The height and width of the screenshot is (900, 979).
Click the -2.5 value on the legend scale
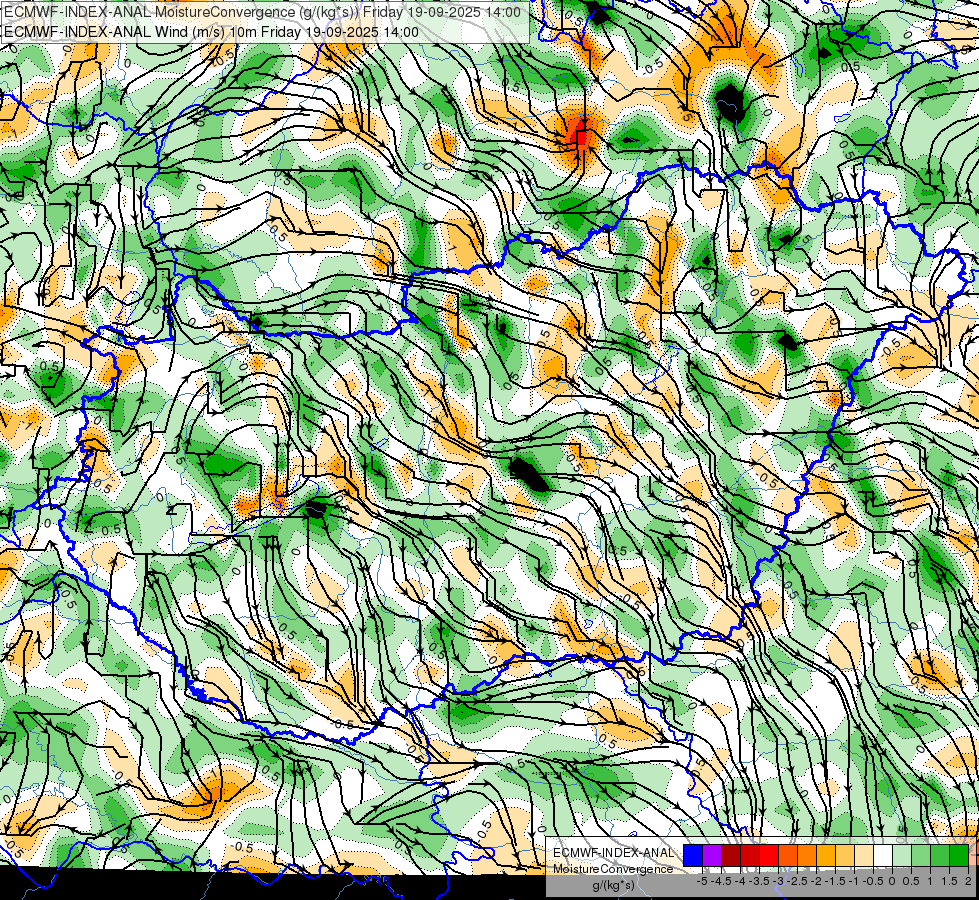(797, 881)
